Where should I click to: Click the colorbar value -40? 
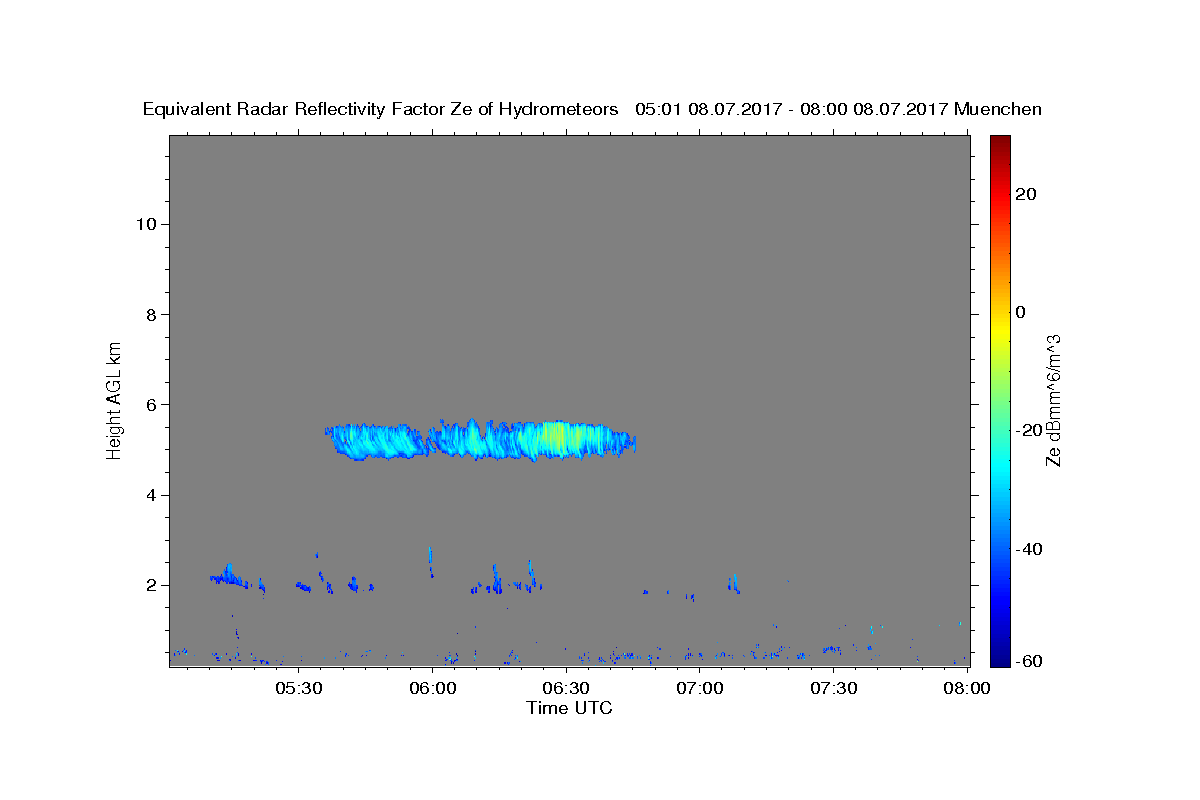[1029, 548]
